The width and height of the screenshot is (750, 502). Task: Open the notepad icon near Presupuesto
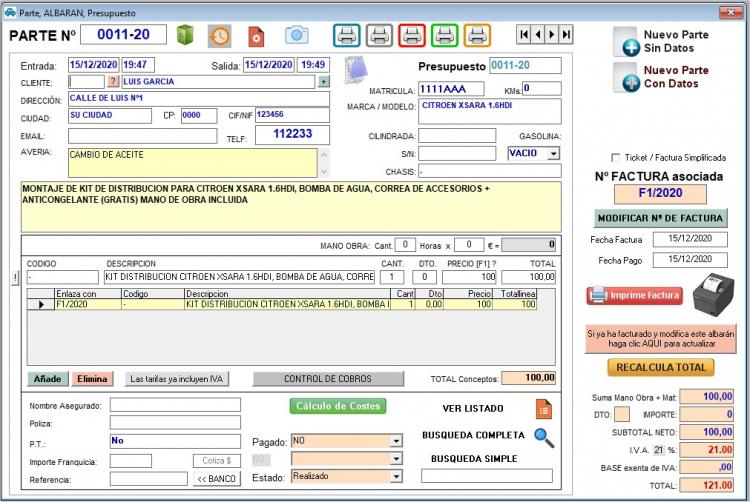point(356,70)
